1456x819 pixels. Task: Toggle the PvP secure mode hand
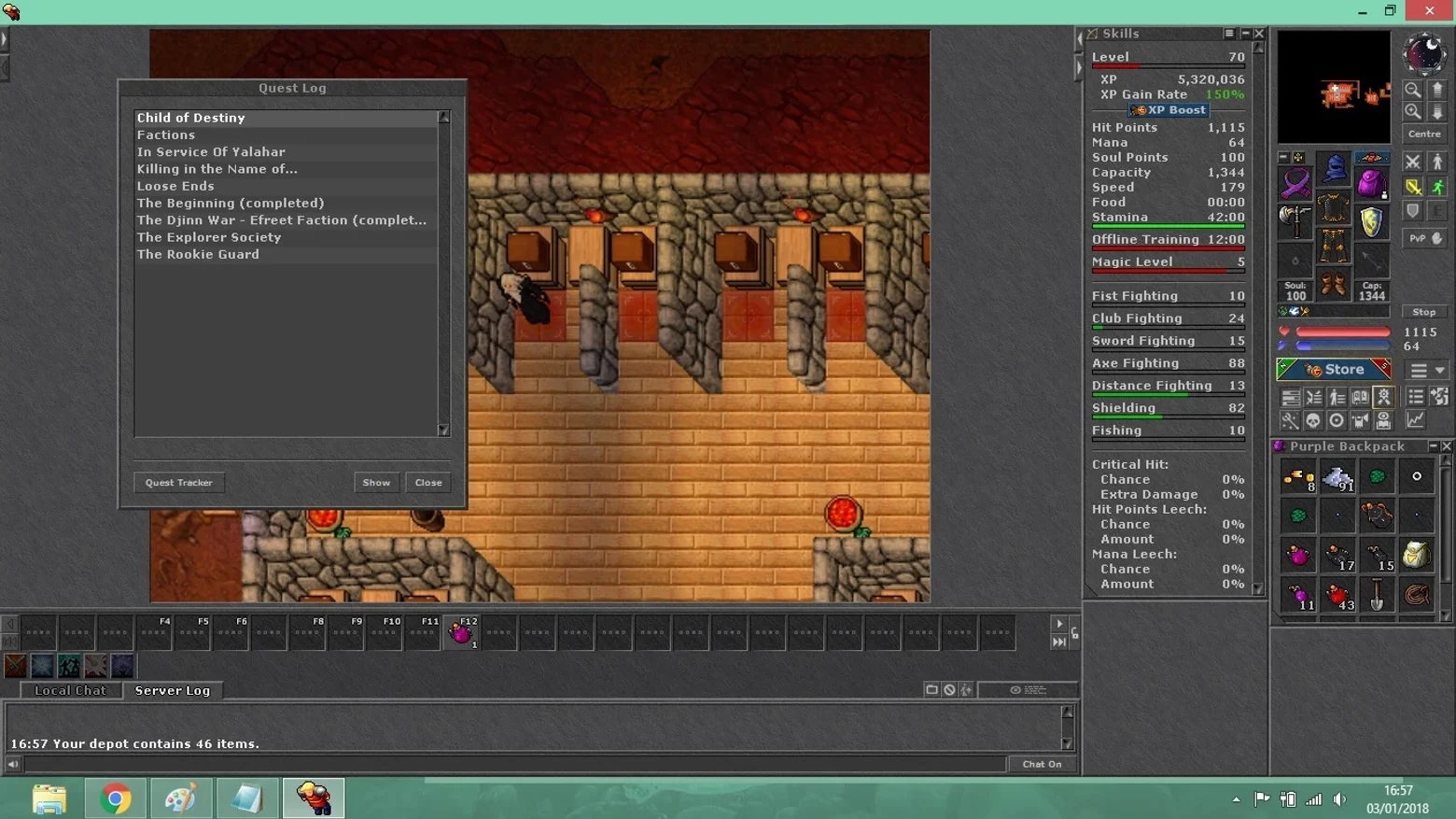point(1425,239)
